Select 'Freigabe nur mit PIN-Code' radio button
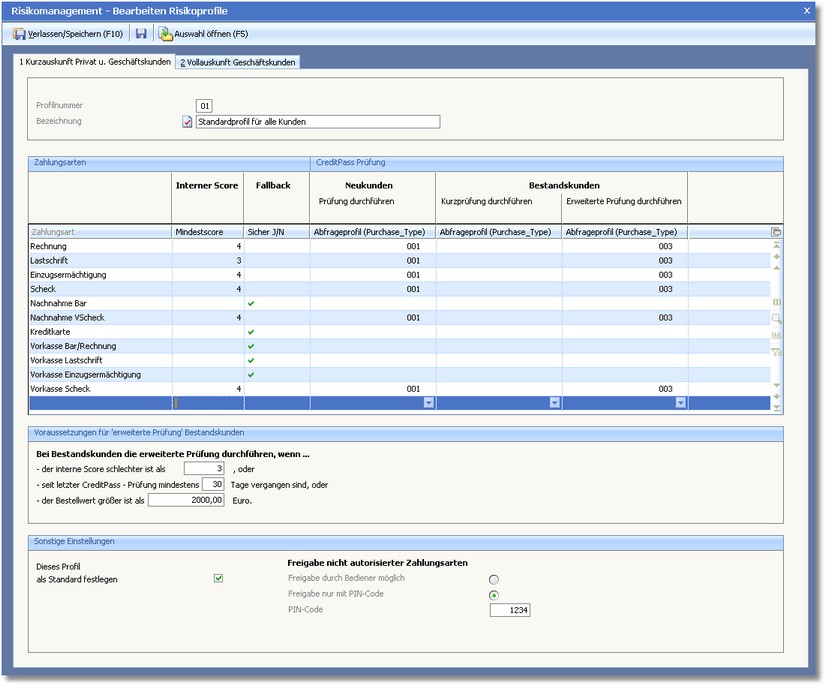 point(494,595)
